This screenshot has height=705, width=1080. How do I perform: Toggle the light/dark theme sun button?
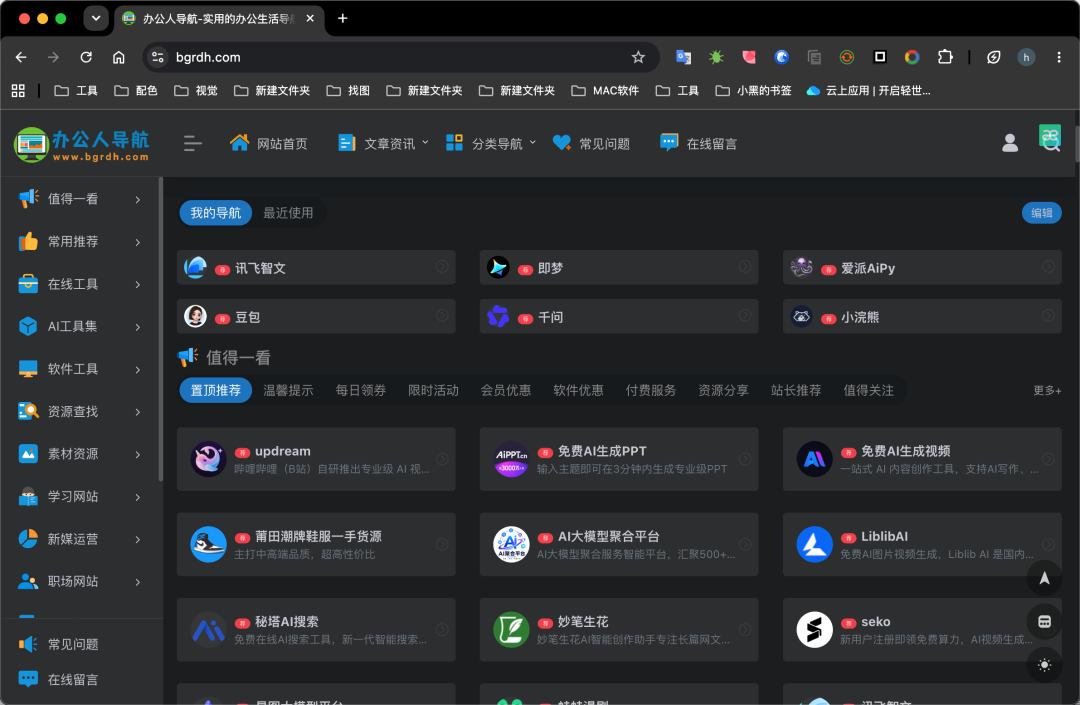pyautogui.click(x=1044, y=665)
